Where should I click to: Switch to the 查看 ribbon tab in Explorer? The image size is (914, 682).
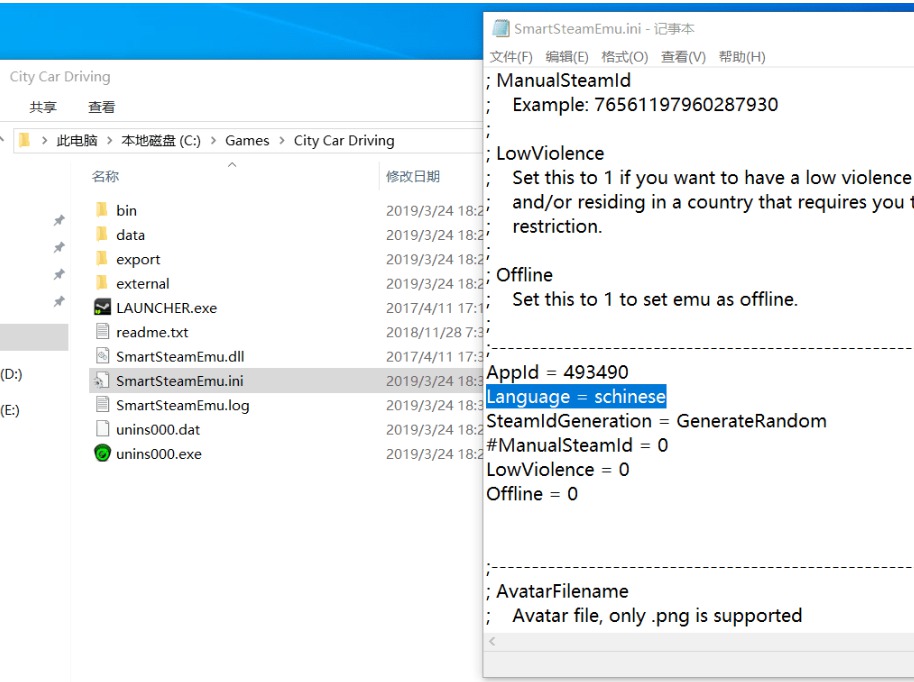tap(101, 107)
